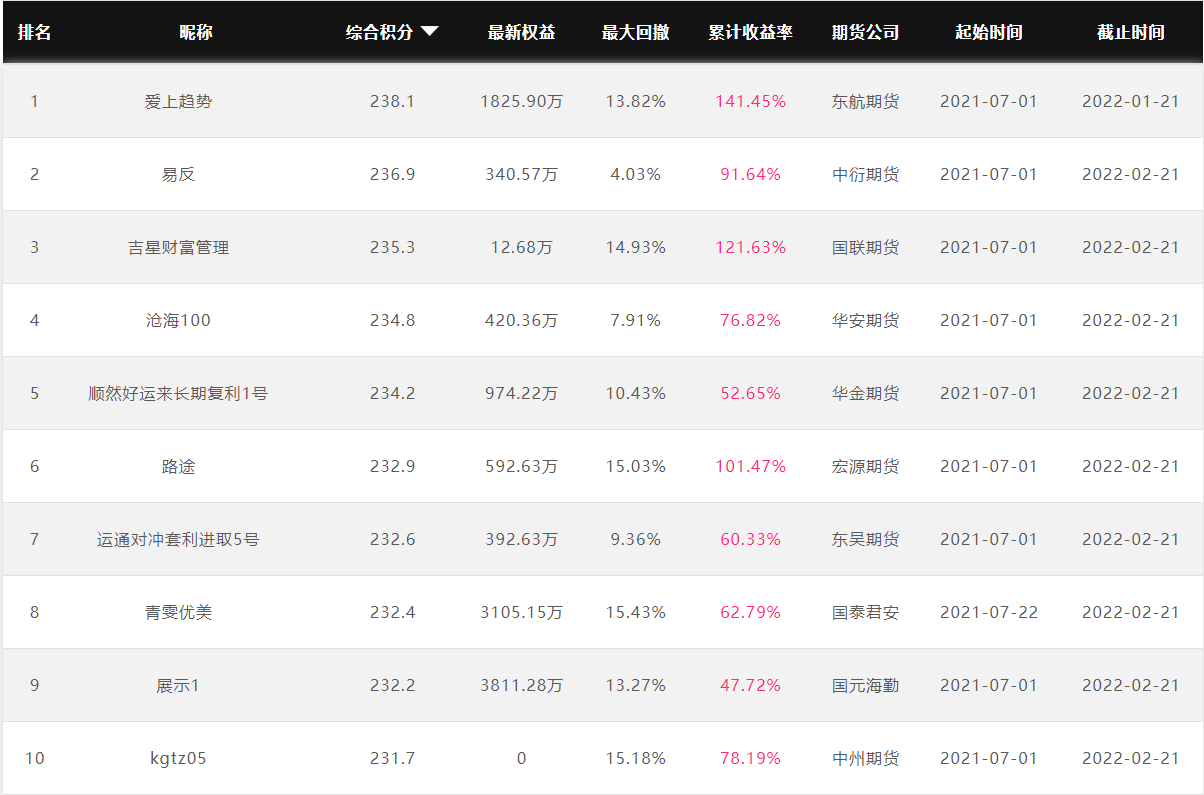The image size is (1204, 795).
Task: Click the 101.47% return value
Action: coord(750,466)
